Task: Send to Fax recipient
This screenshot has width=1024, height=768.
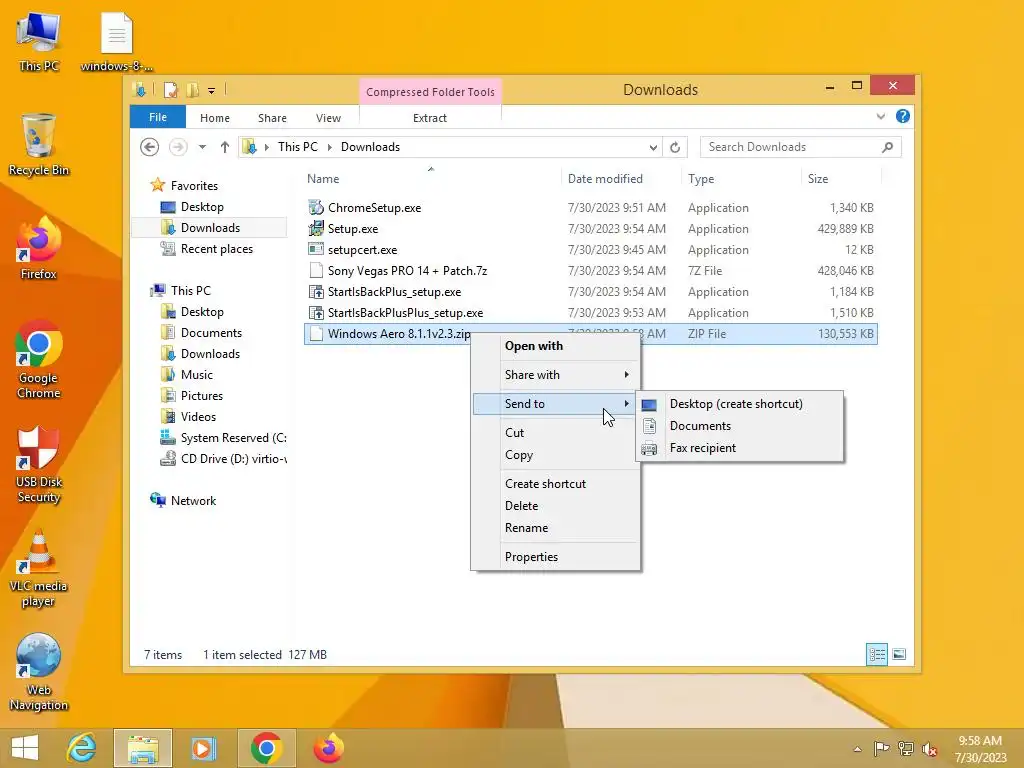Action: tap(739, 448)
